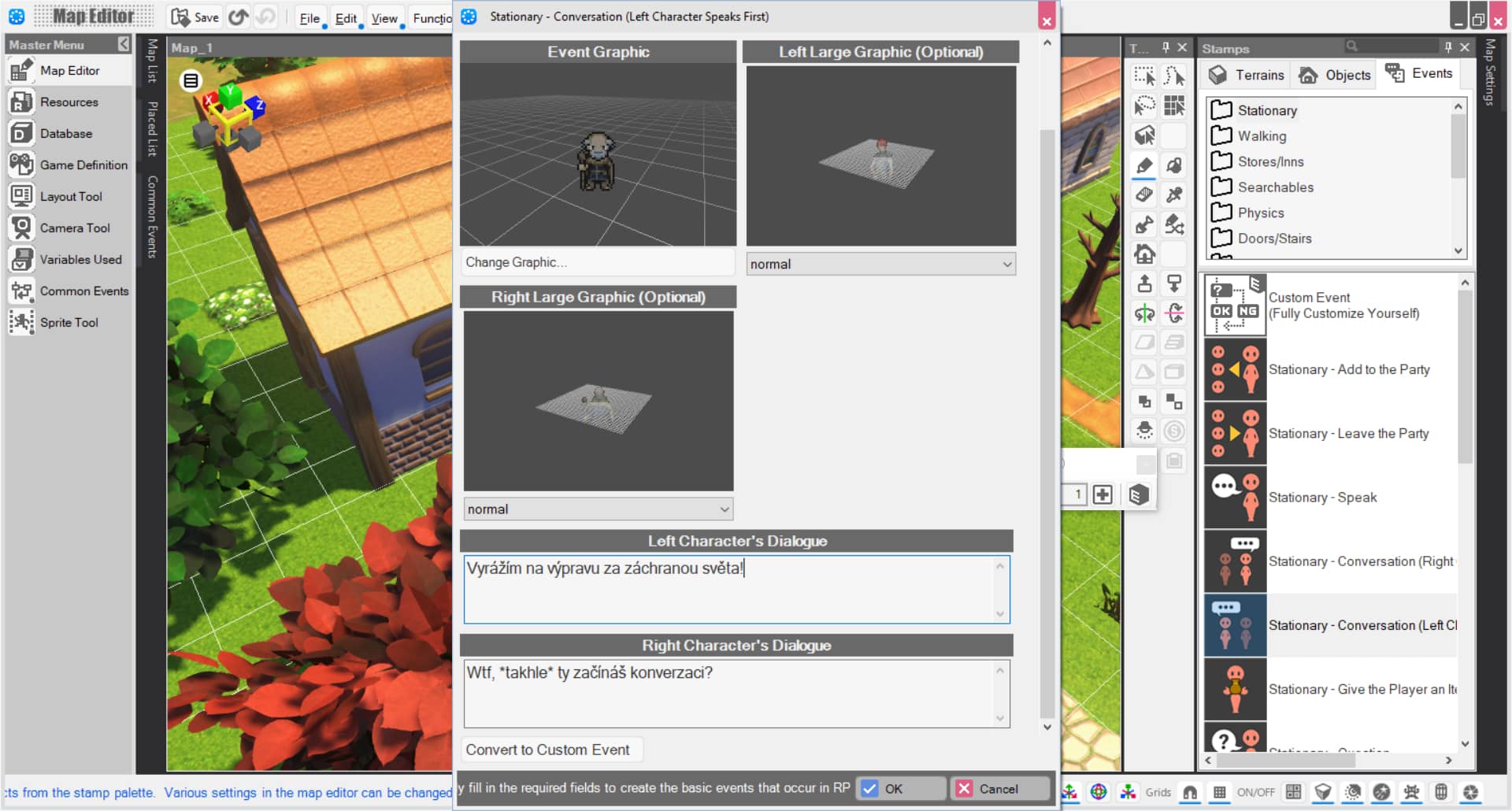The image size is (1512, 811).
Task: Open Common Events in Master Menu
Action: pos(69,291)
